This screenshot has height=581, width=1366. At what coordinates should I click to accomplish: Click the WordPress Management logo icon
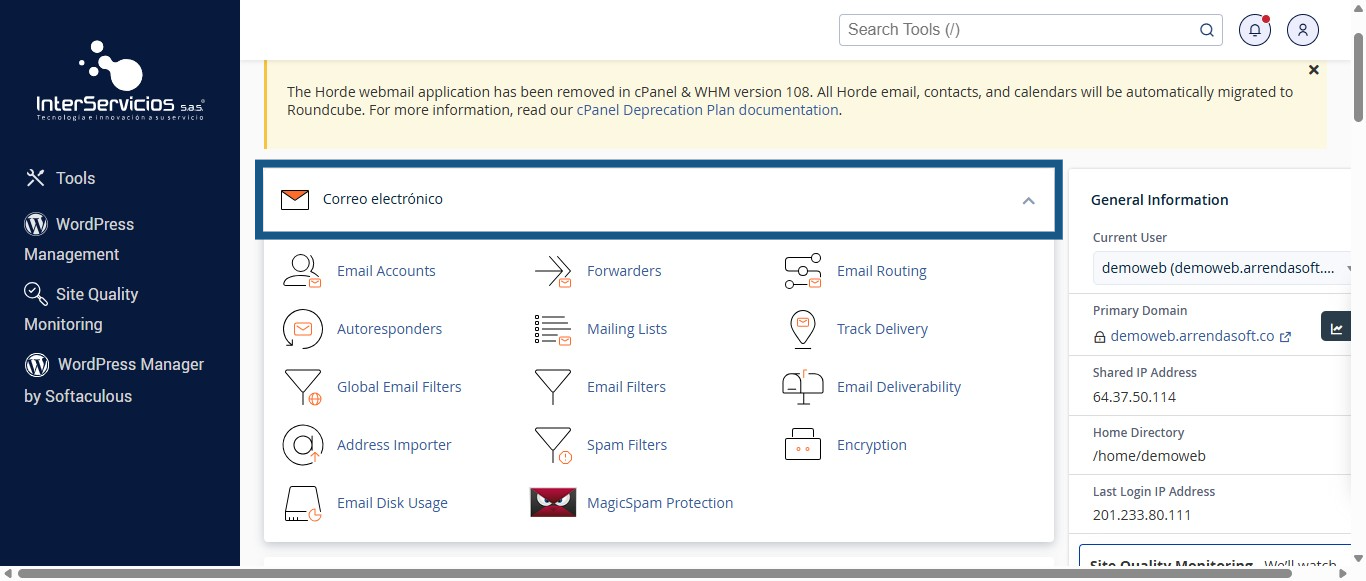[36, 224]
